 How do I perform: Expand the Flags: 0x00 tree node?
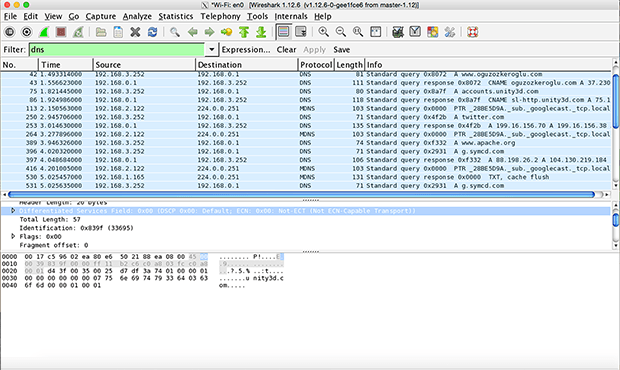13,236
